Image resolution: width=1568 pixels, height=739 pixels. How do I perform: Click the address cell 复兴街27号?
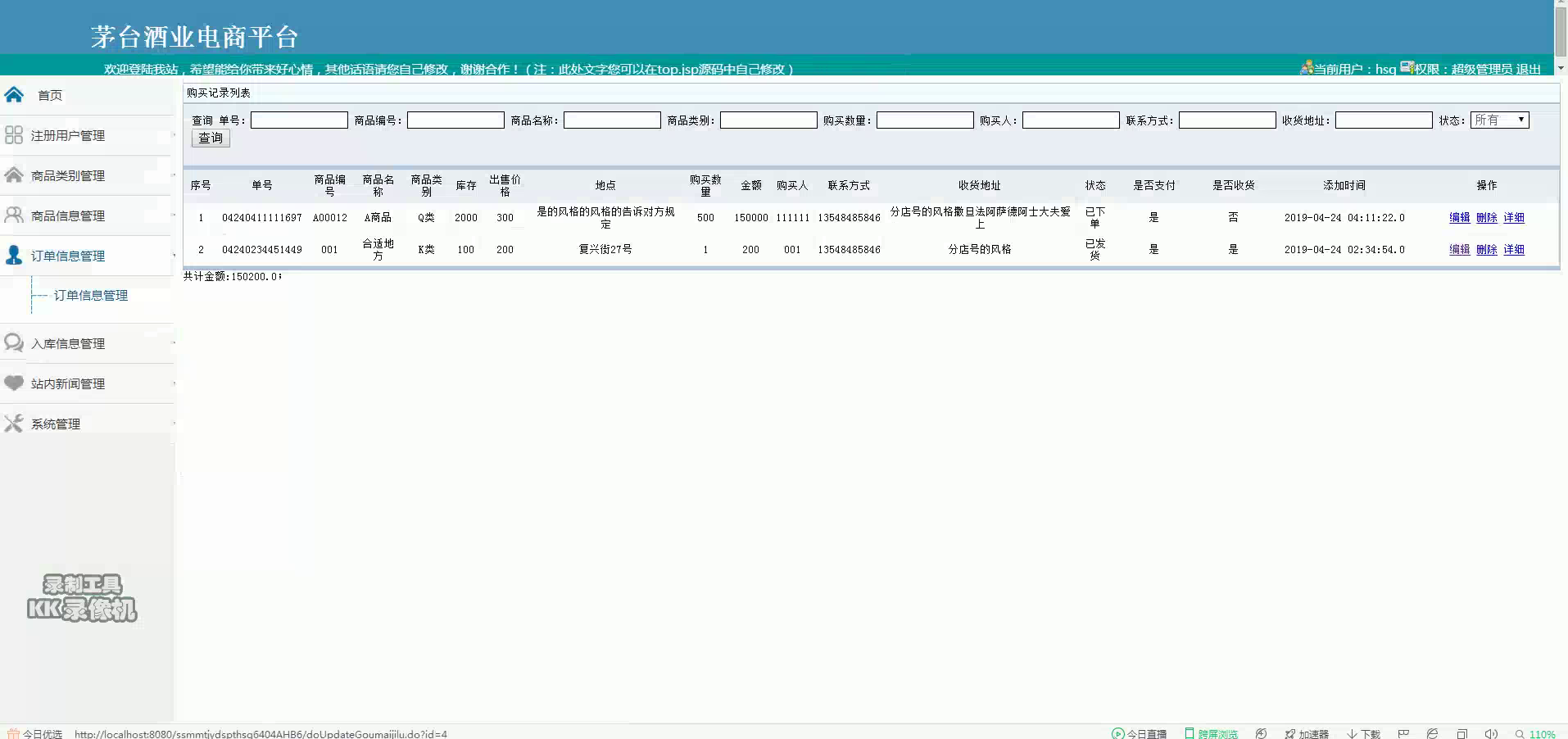point(605,249)
